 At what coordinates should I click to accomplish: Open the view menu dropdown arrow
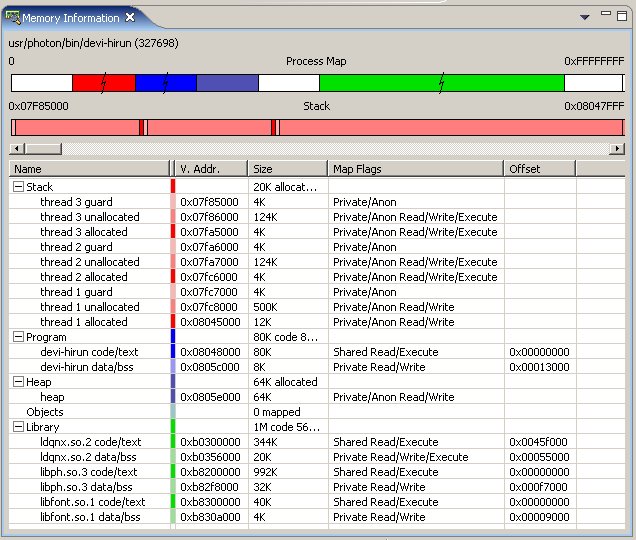(585, 18)
